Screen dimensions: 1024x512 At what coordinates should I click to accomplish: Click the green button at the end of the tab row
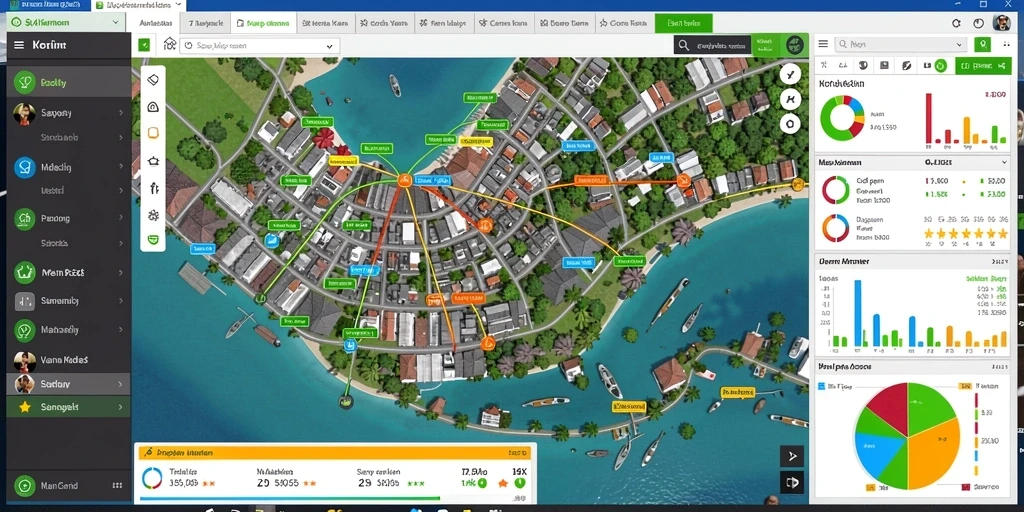(683, 24)
